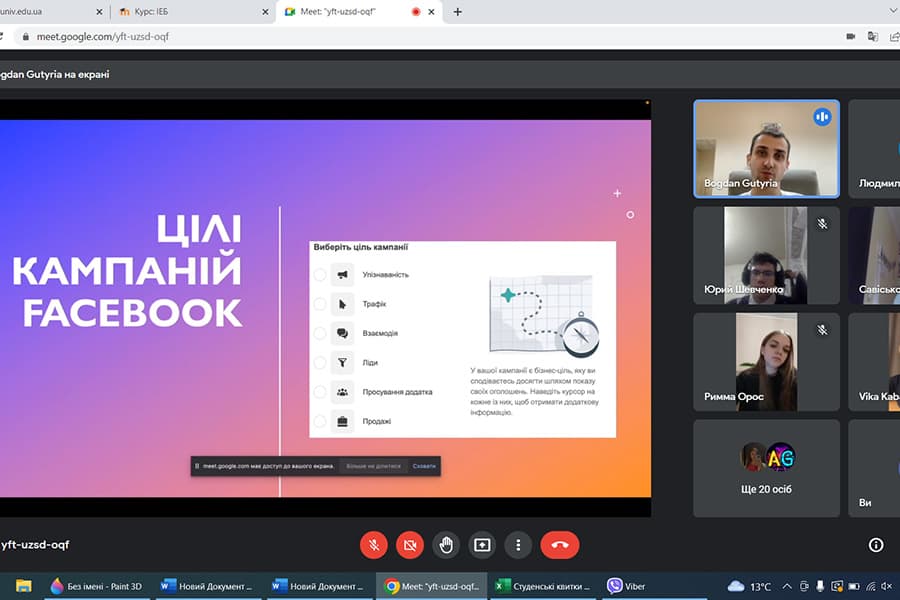Close the univ.edu.ua browser tab
This screenshot has height=600, width=900.
click(99, 11)
